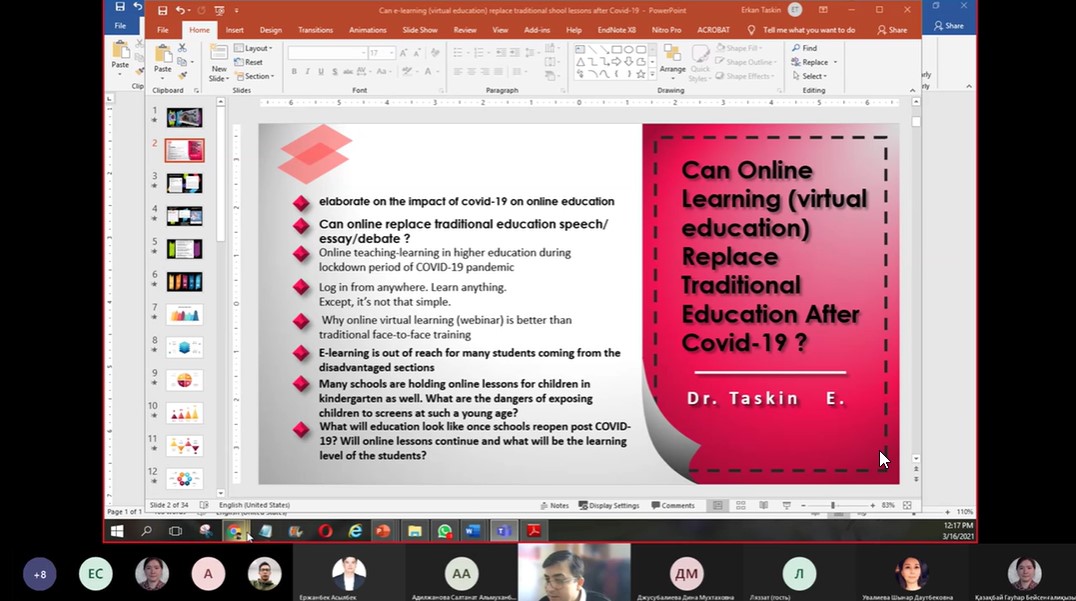Click the Undo arrow in PowerPoint toolbar

pyautogui.click(x=180, y=10)
